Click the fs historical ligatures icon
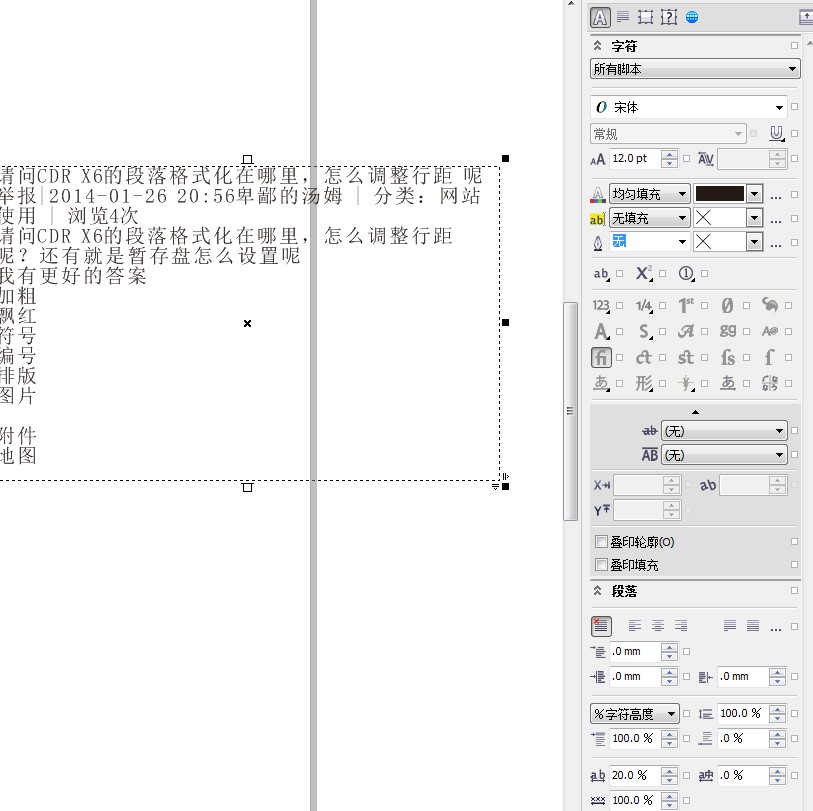 coord(727,357)
